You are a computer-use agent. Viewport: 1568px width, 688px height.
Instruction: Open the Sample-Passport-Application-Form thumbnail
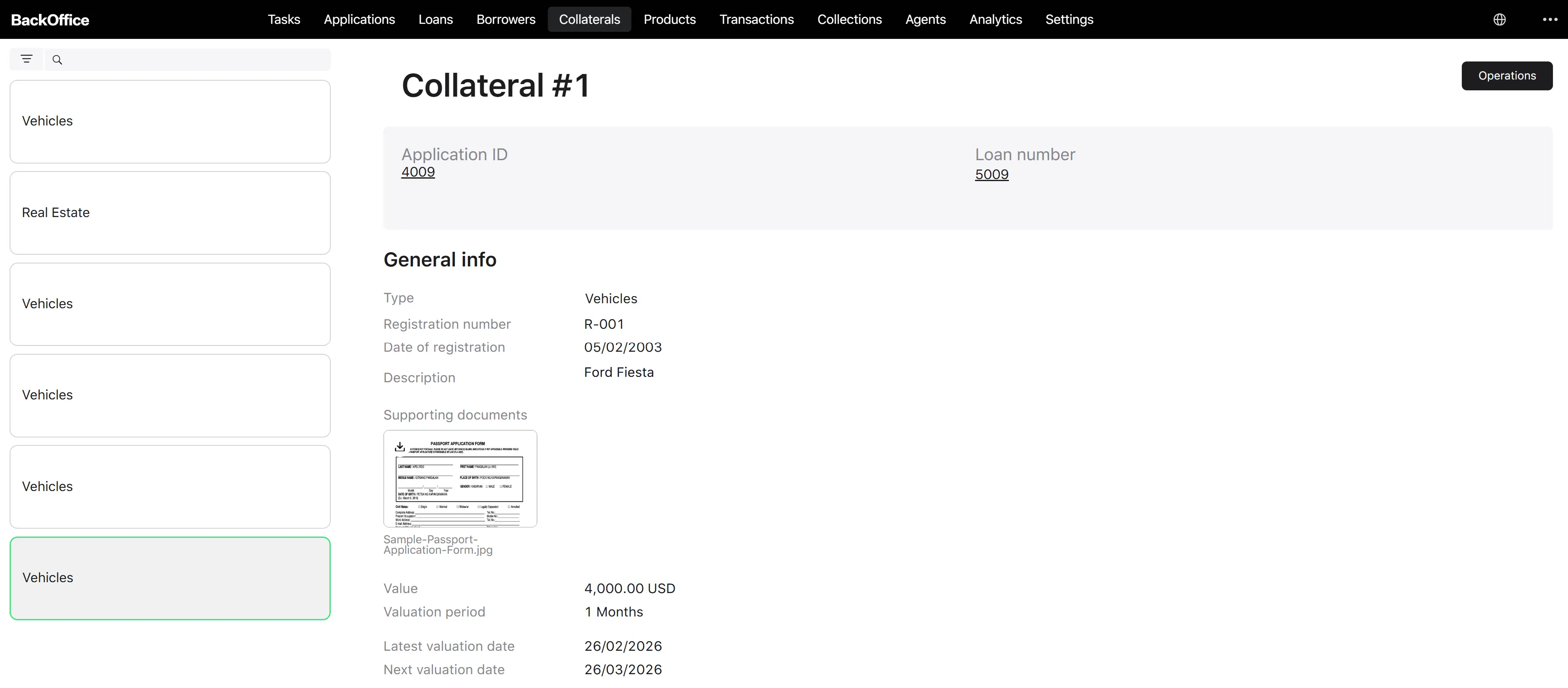coord(460,478)
